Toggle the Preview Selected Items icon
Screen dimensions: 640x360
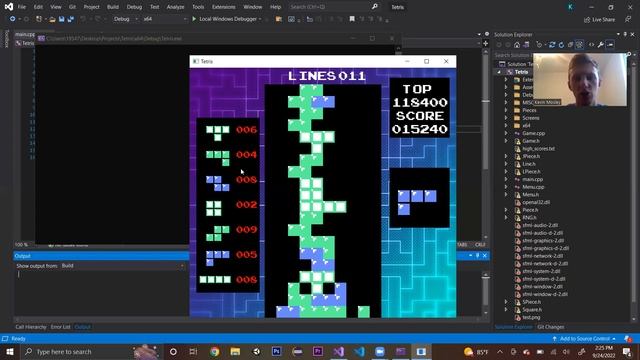610,45
